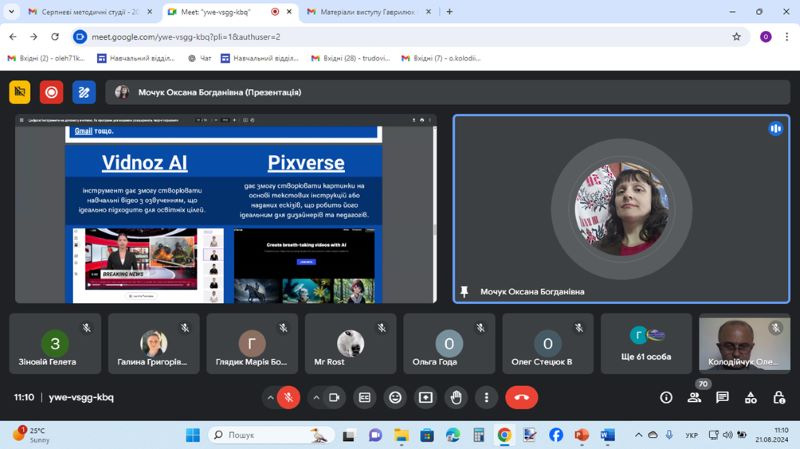Open Microsoft Edge from the taskbar
Viewport: 800px width, 449px height.
[453, 435]
